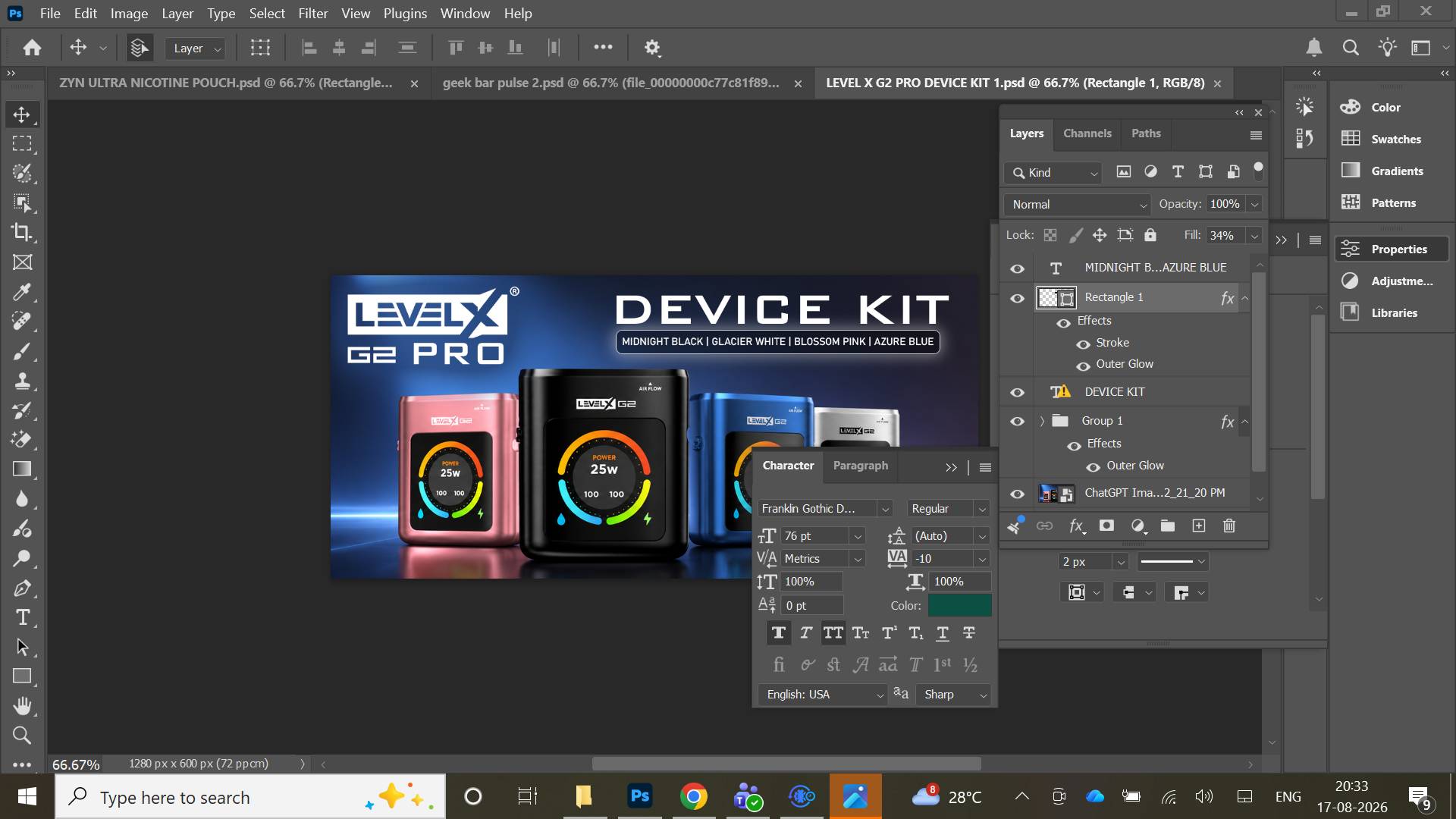Click the dark green text color swatch
Screen dimensions: 1456x819
point(959,605)
